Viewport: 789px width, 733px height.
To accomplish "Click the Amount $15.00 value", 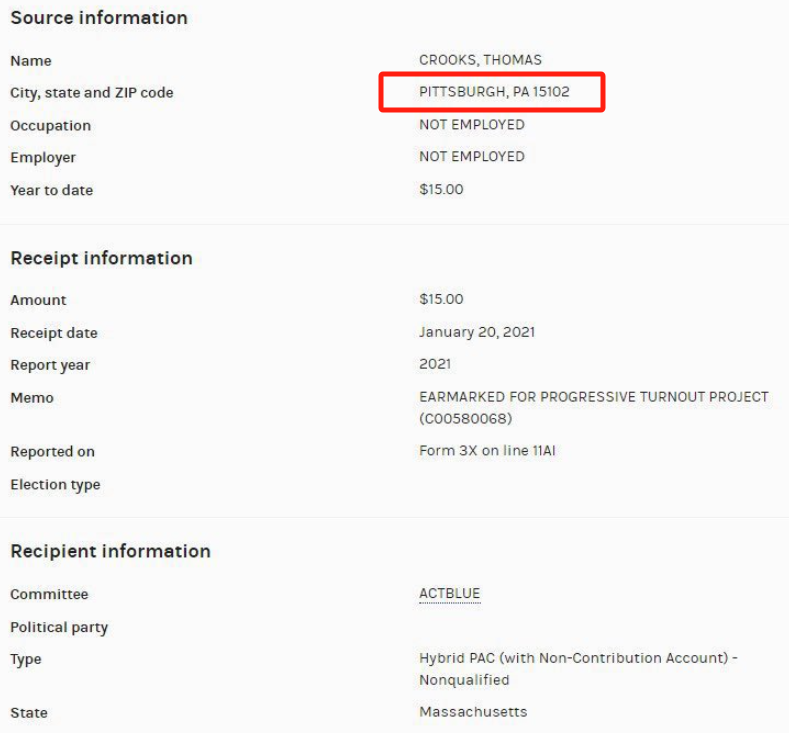I will (x=441, y=299).
